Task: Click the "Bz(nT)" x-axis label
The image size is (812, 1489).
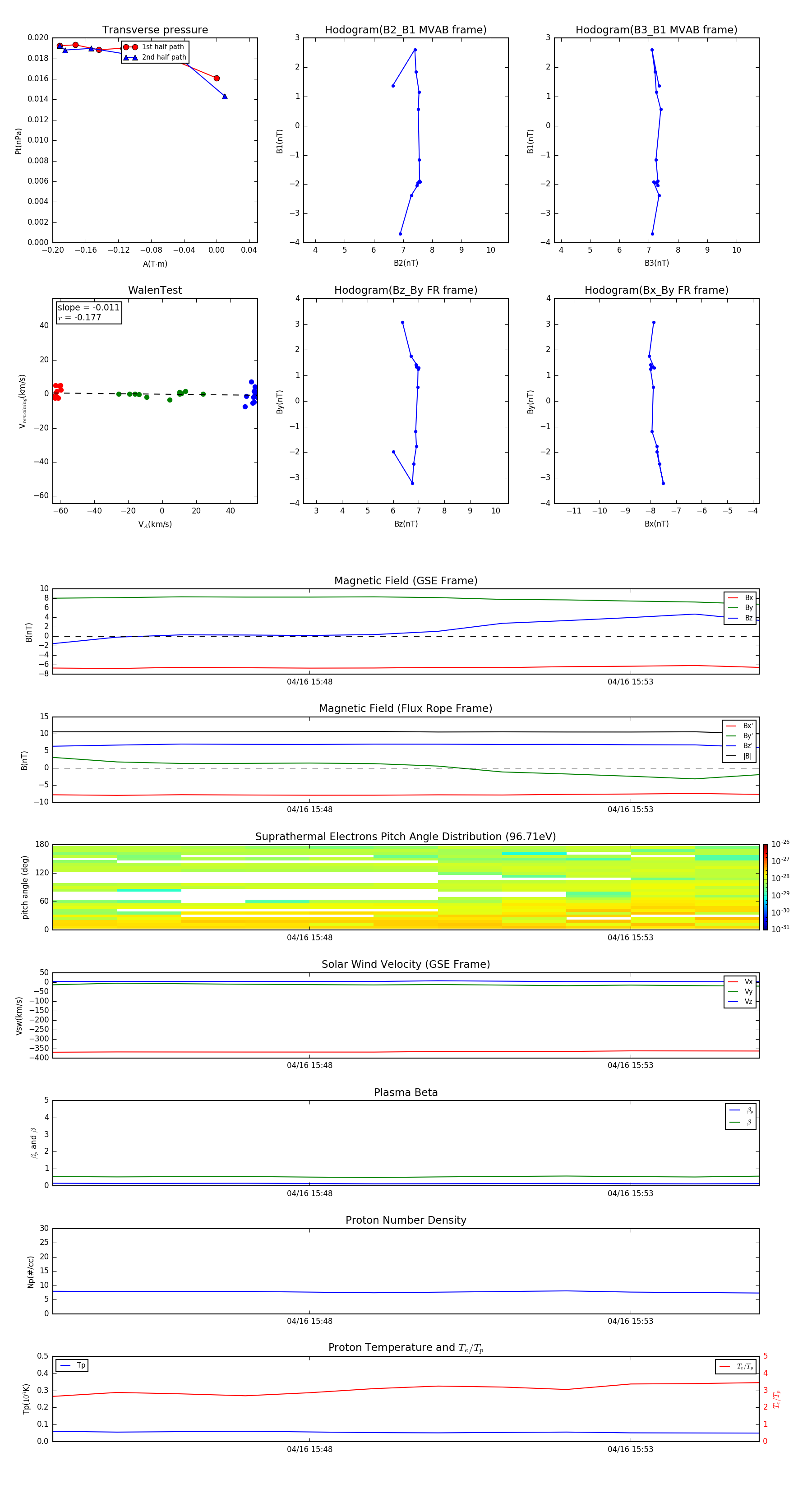Action: (x=406, y=524)
